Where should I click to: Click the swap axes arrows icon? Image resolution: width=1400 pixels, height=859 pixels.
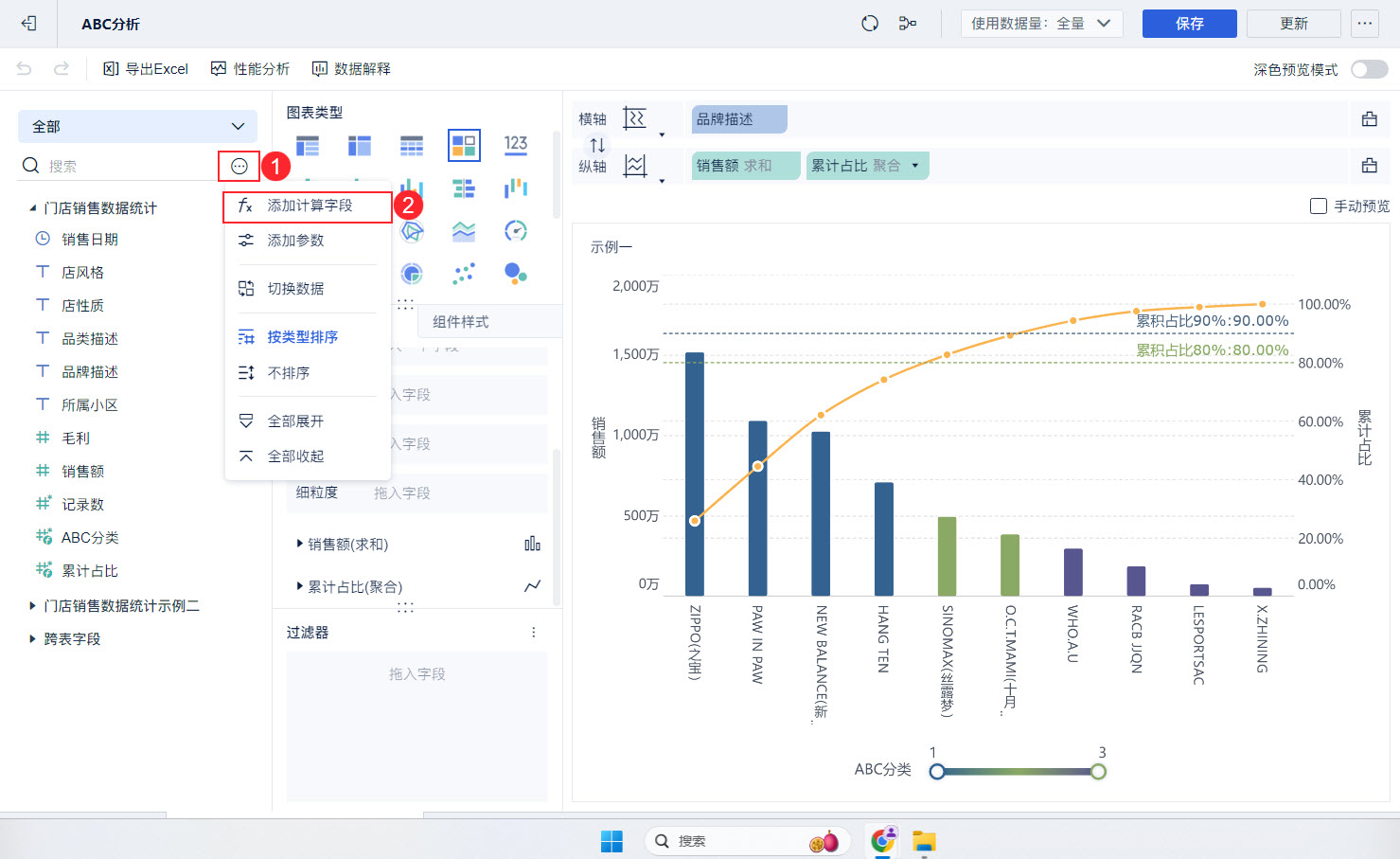pos(597,145)
